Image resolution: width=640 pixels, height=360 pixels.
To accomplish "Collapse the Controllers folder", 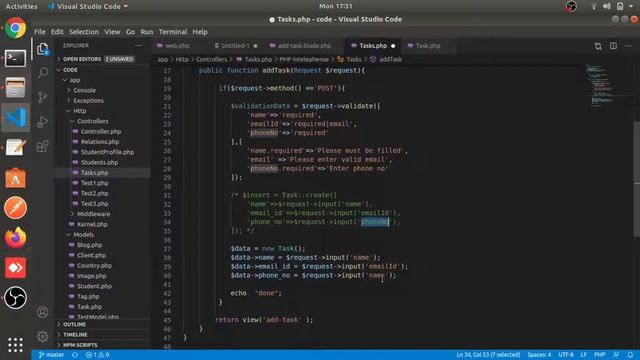I will click(102, 121).
